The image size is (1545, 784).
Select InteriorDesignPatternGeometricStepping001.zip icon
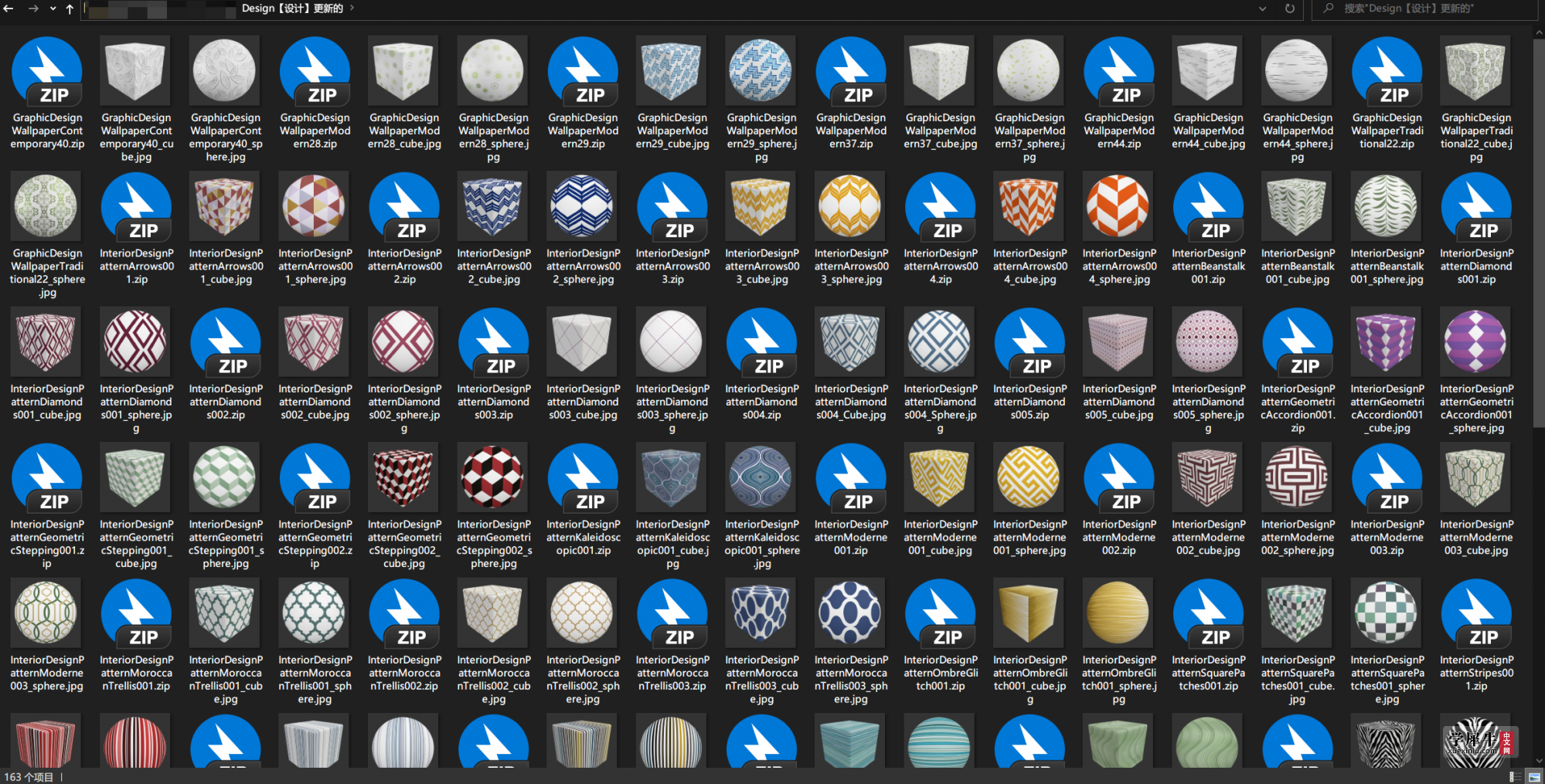click(47, 477)
